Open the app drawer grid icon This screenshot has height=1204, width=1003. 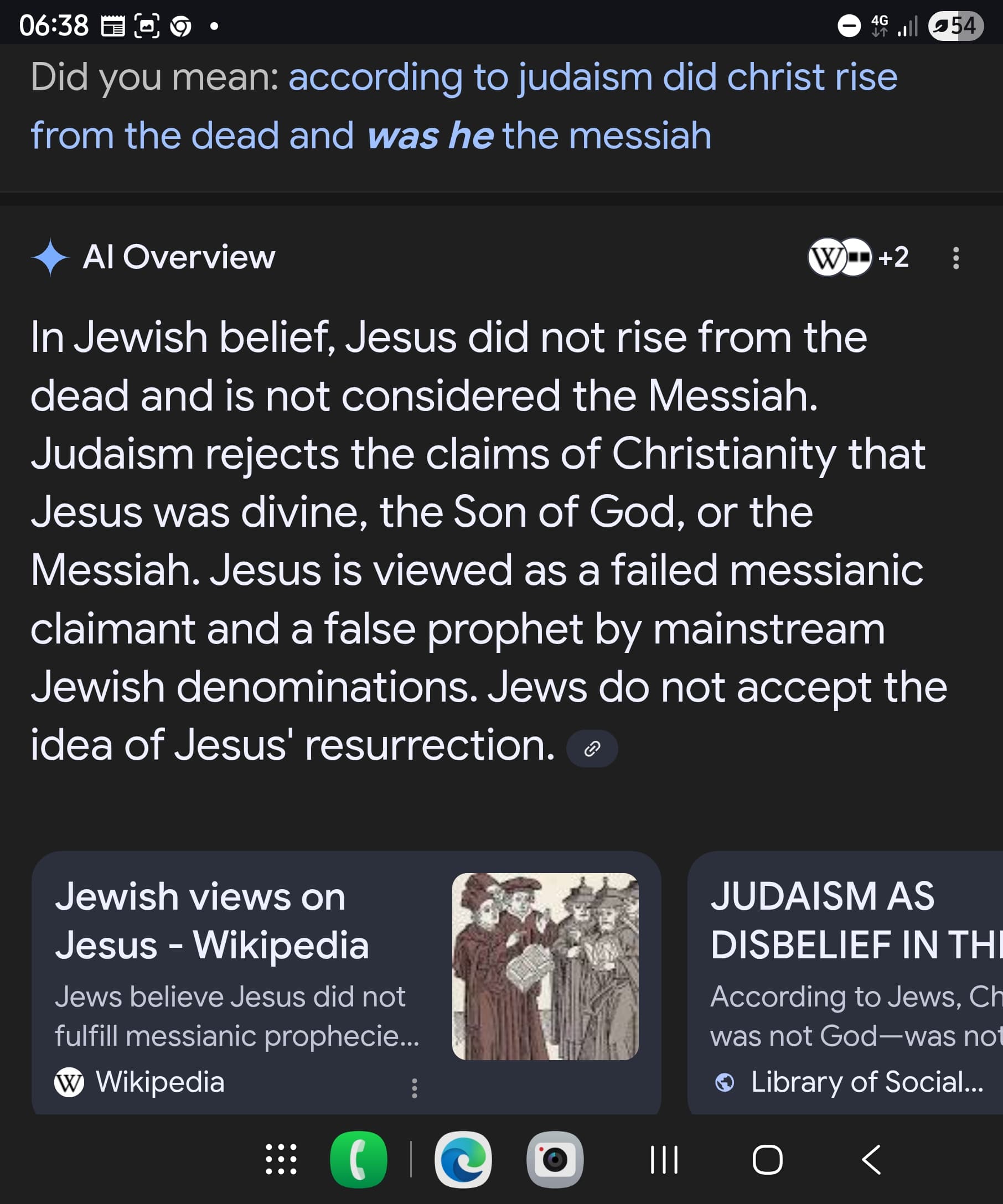[x=281, y=1159]
